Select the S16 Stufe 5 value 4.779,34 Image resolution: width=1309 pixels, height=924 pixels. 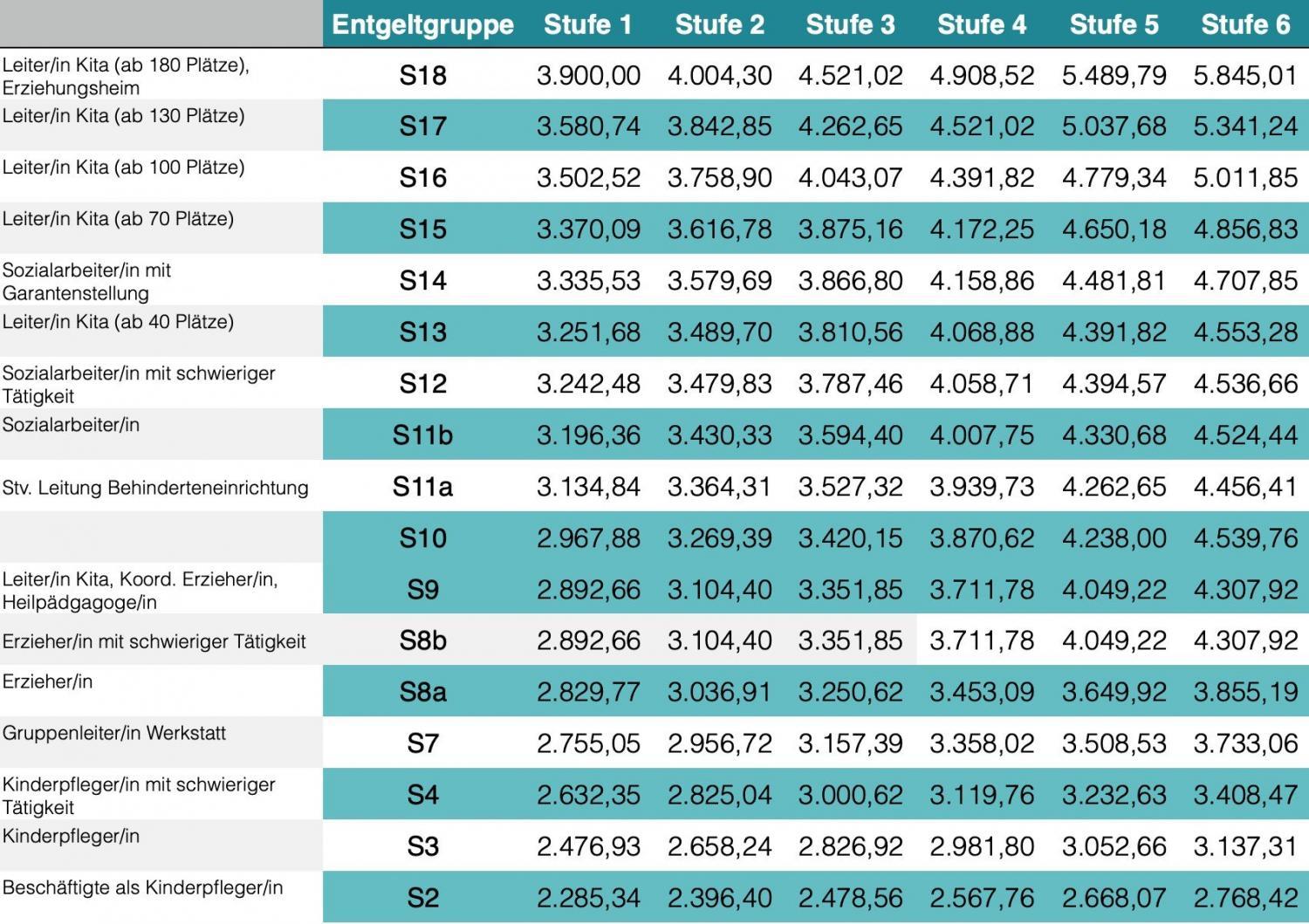(1114, 178)
